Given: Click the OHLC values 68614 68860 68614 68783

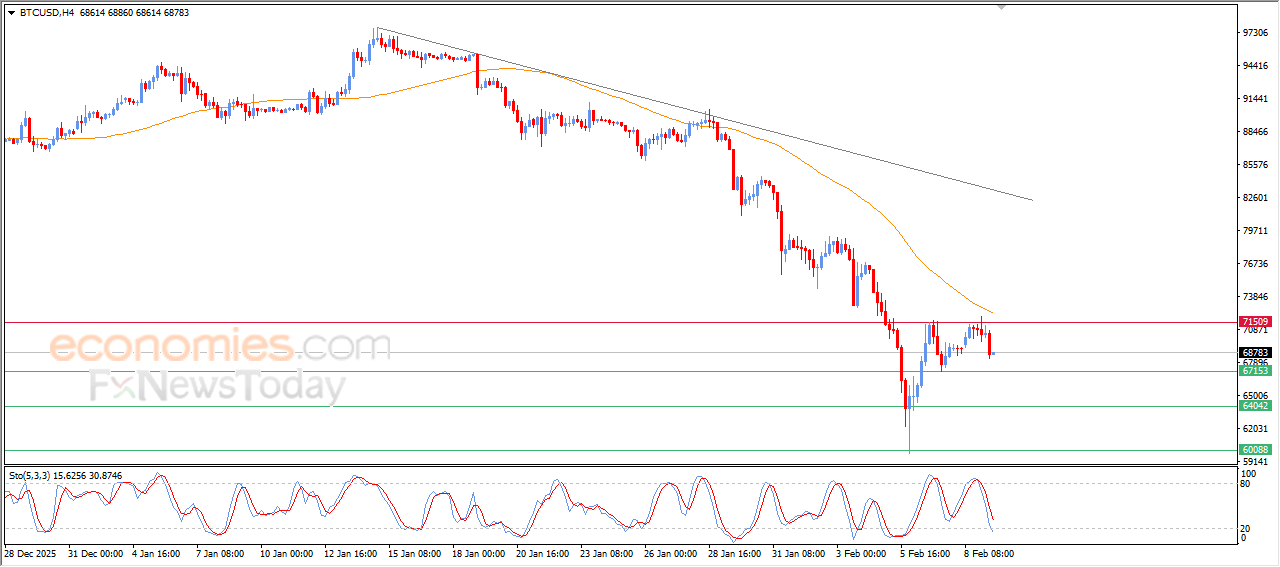Looking at the screenshot, I should pos(132,13).
